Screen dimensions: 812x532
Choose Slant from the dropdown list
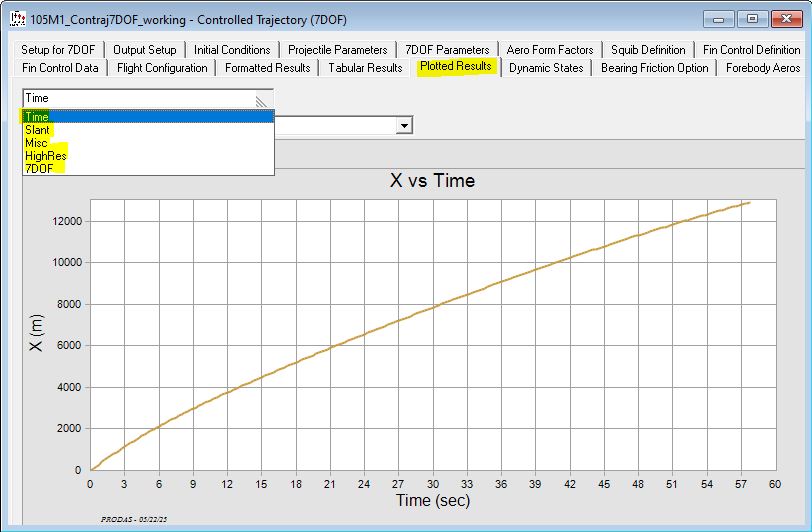[x=38, y=130]
